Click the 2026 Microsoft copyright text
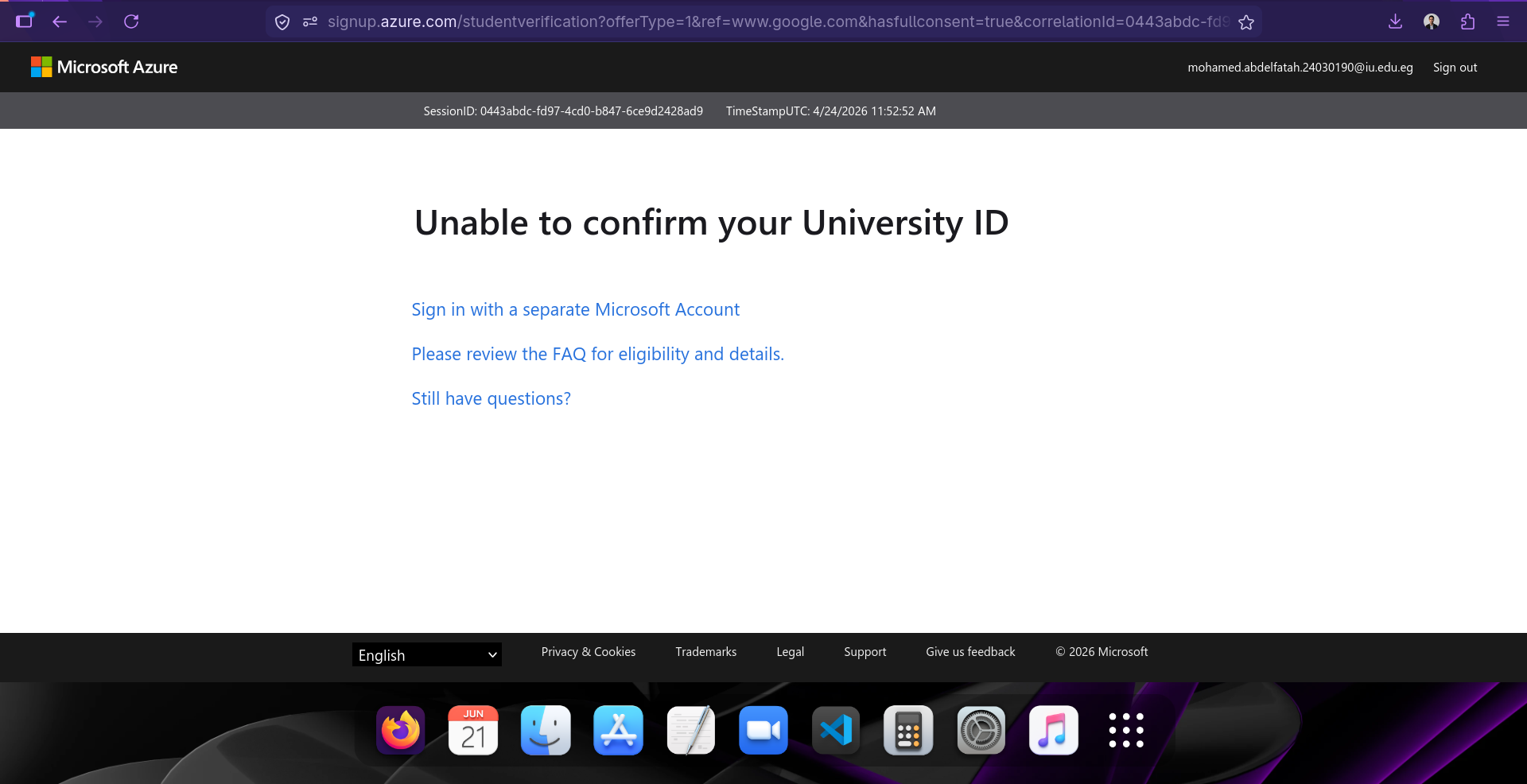The image size is (1527, 784). [1102, 652]
